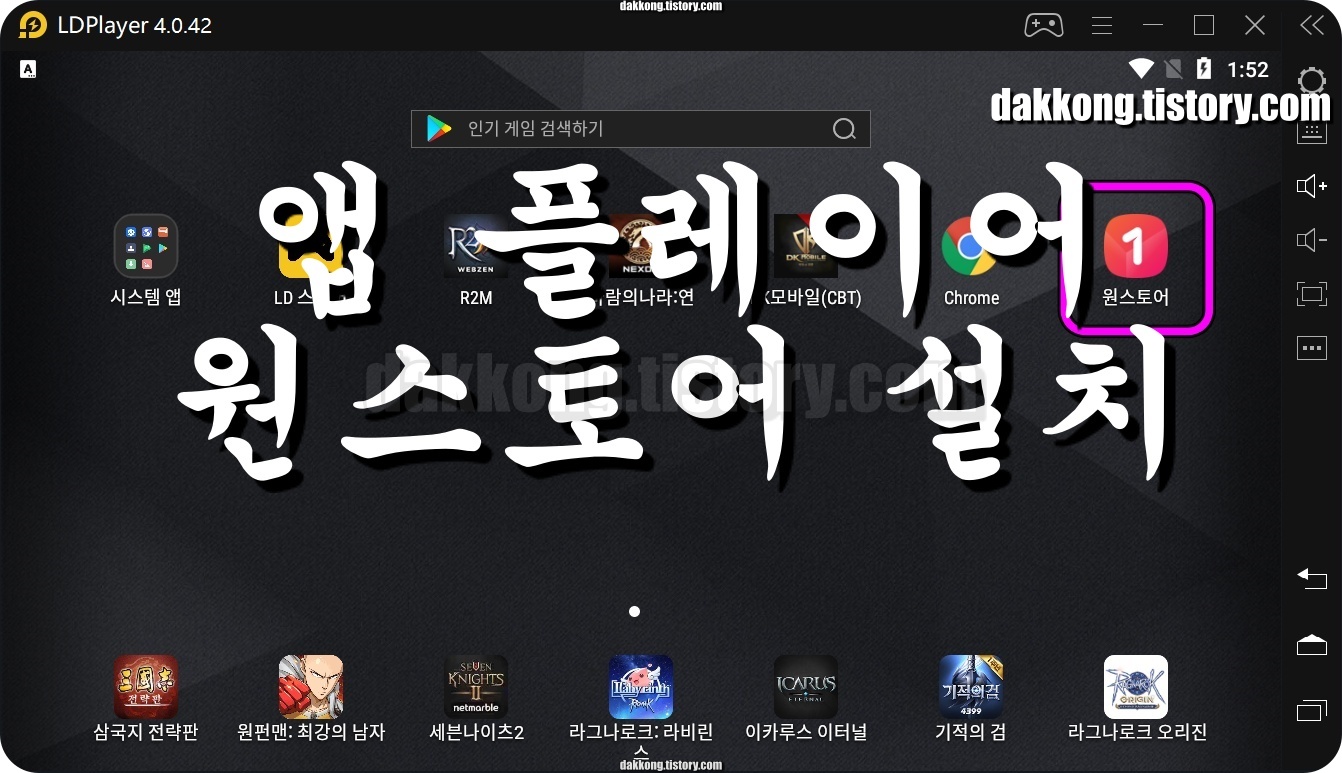This screenshot has height=773, width=1342.
Task: Open 이카루스 이터널 game icon
Action: point(806,687)
